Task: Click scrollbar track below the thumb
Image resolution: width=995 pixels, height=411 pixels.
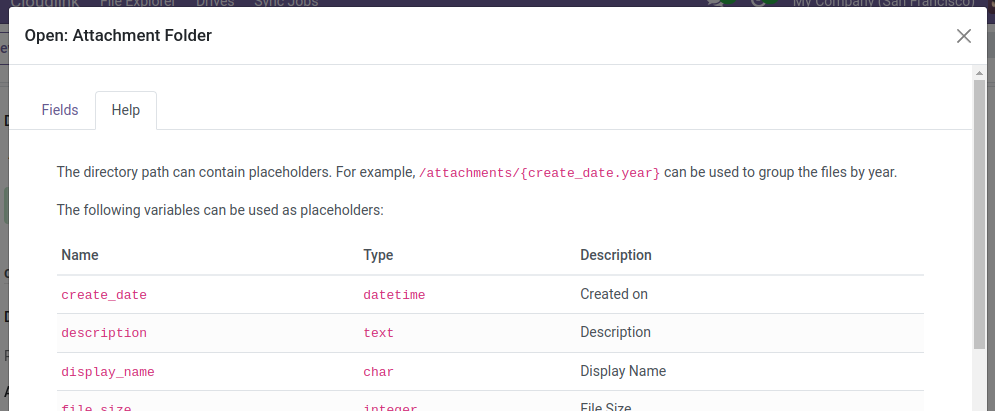Action: 979,380
